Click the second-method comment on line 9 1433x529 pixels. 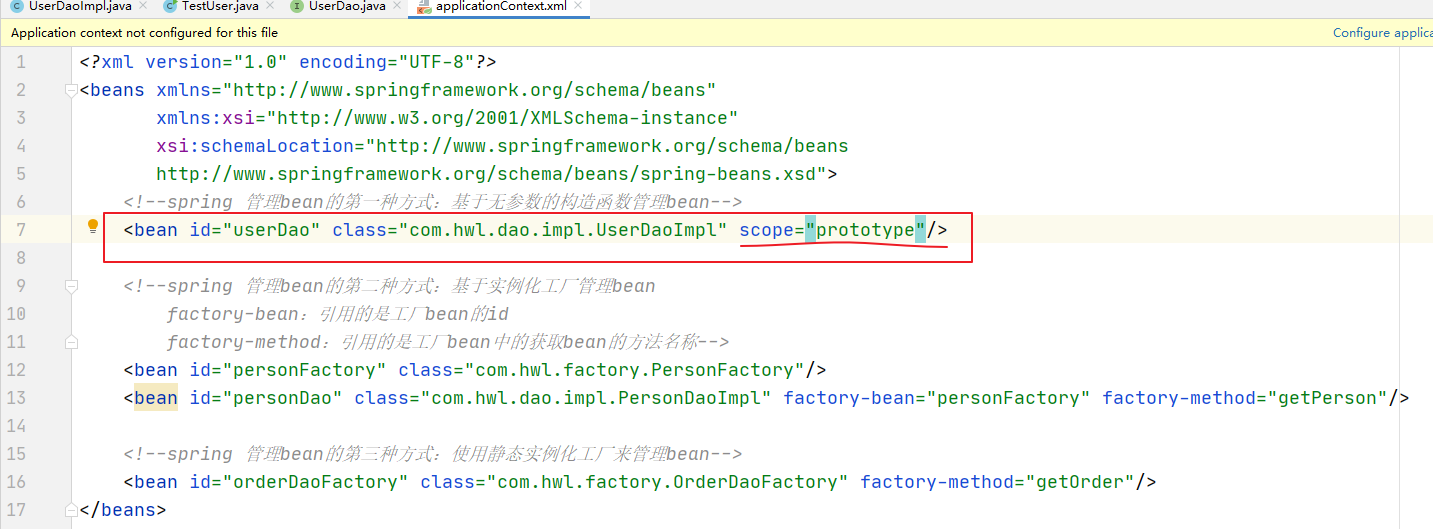tap(390, 286)
